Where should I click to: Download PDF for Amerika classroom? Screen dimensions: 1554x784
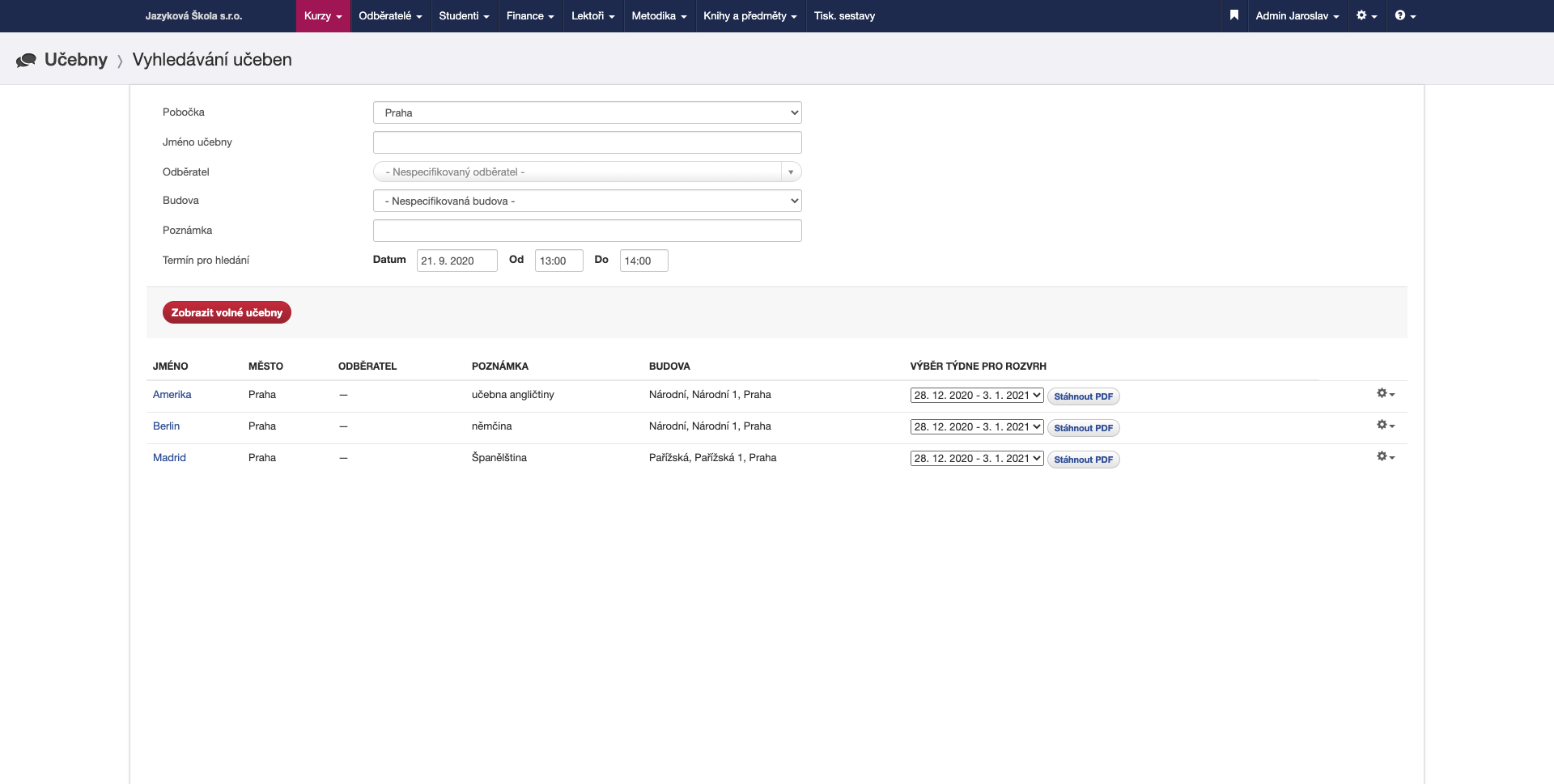1083,396
